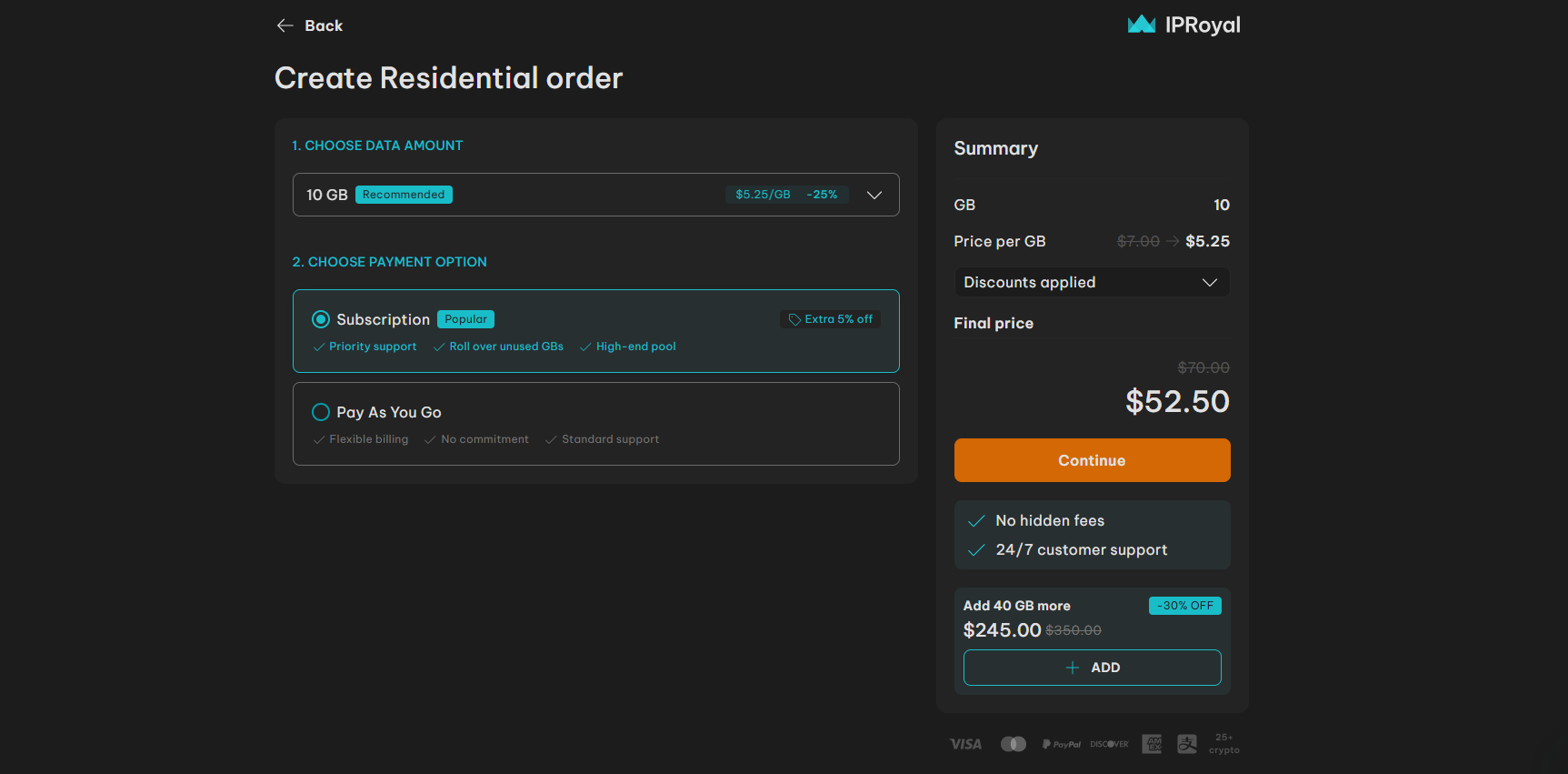Screen dimensions: 1568x774
Task: Click the Discover card icon
Action: pyautogui.click(x=1109, y=744)
